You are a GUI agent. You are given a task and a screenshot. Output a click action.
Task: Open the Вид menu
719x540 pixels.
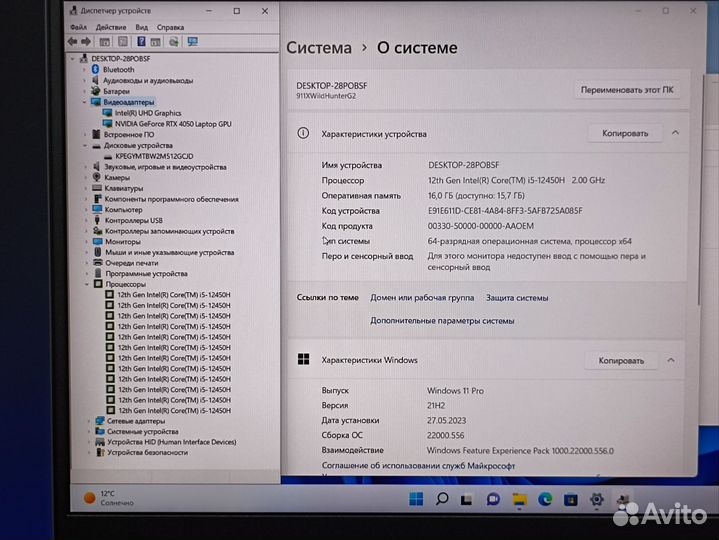pos(142,27)
